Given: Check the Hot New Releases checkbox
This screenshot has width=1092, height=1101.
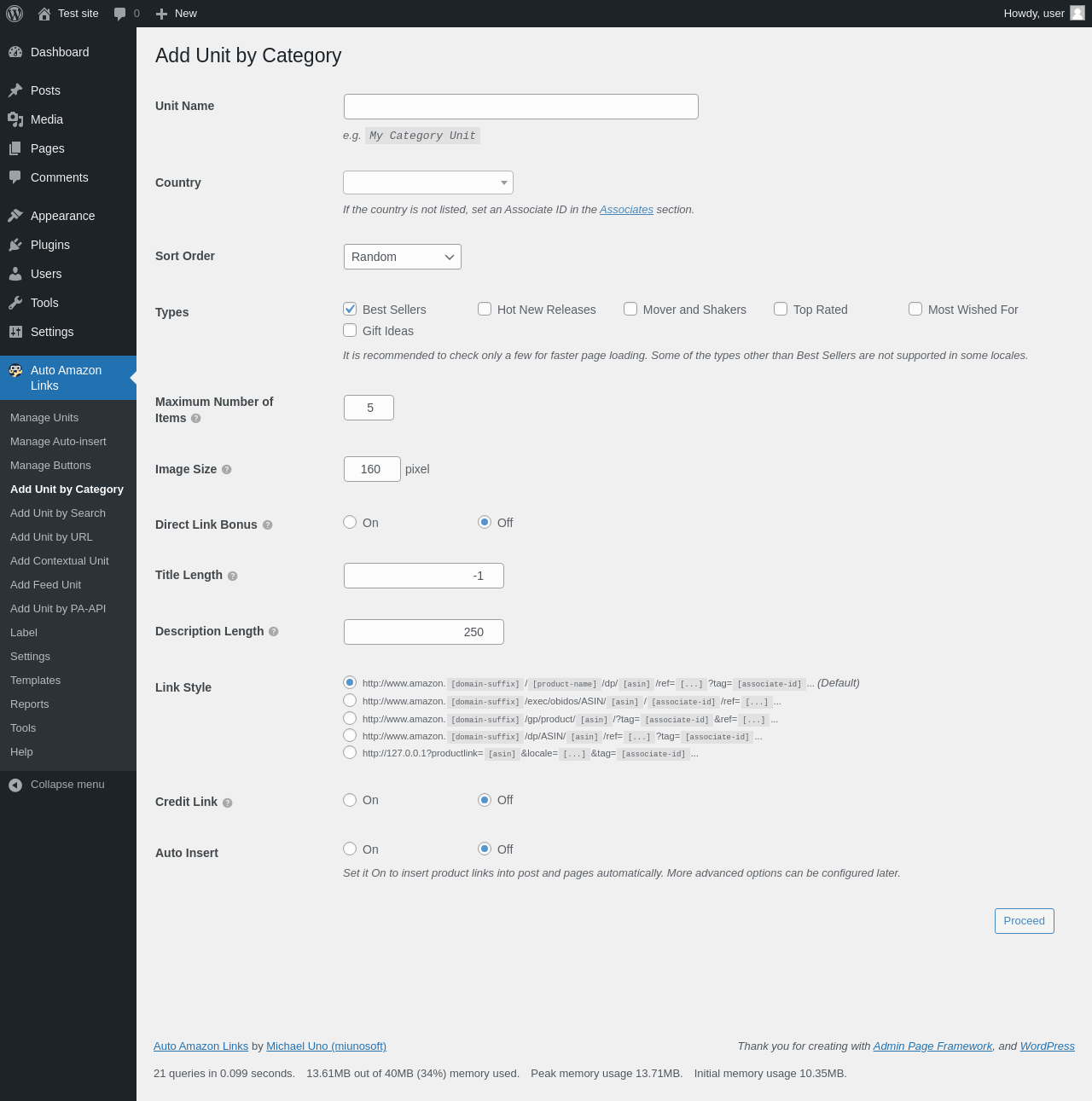Looking at the screenshot, I should 485,309.
